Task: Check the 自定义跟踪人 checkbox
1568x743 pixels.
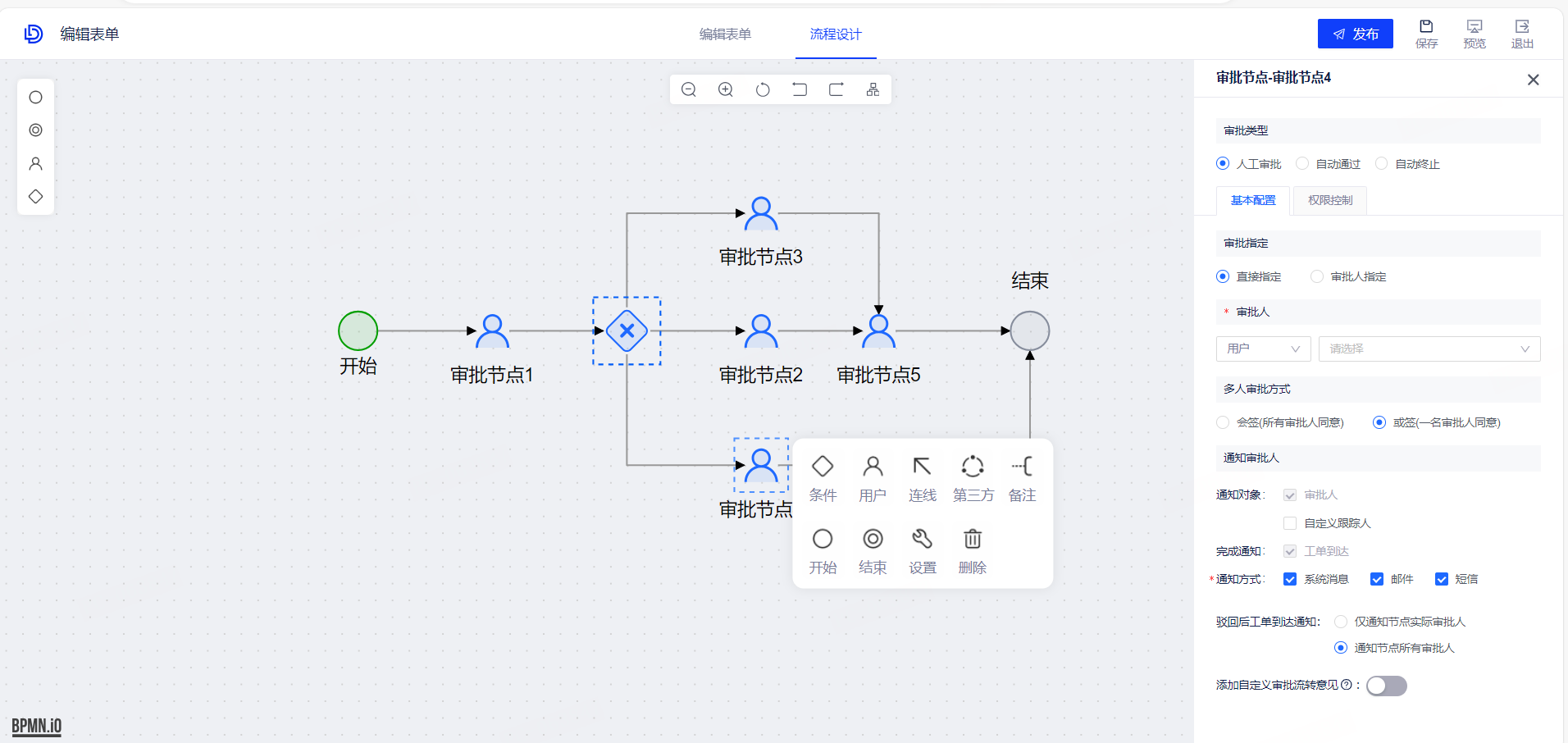Action: [1290, 523]
